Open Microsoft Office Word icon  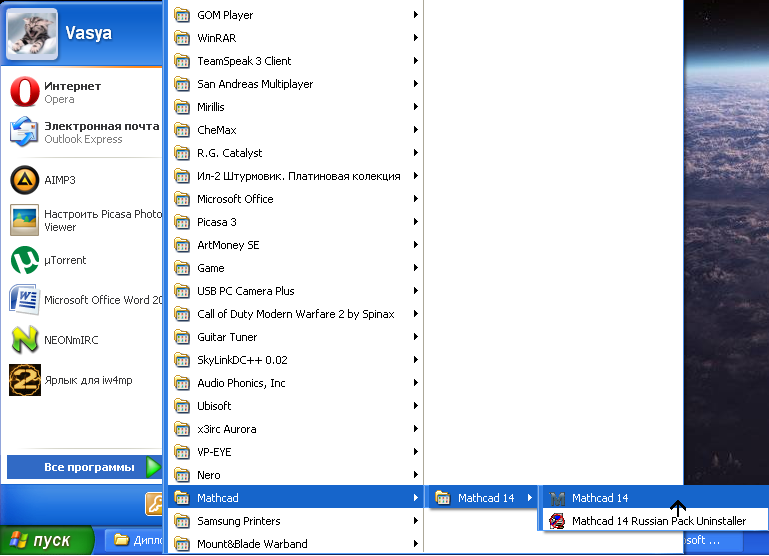[x=25, y=300]
